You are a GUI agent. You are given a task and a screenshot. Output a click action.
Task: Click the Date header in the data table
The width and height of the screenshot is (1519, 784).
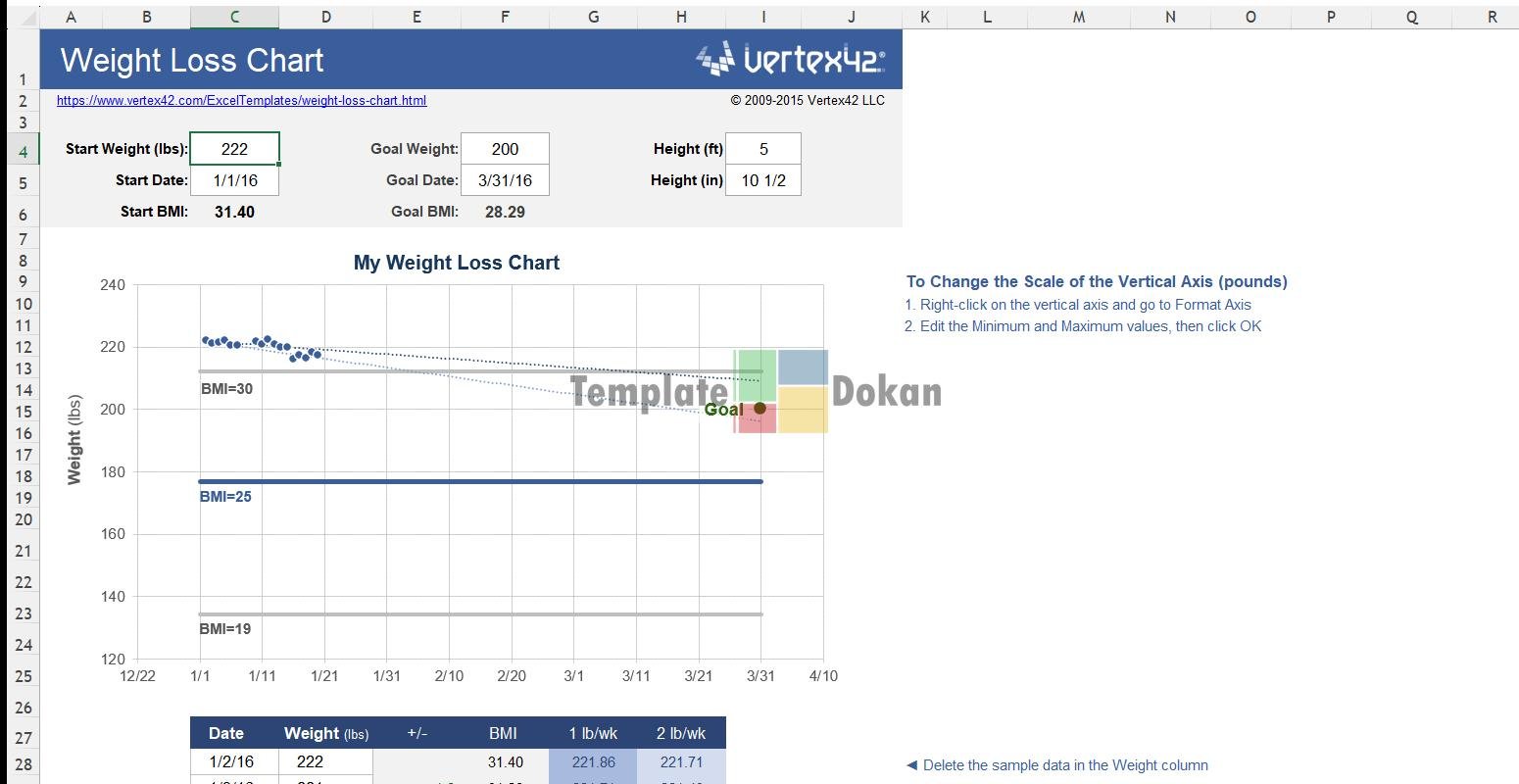226,733
